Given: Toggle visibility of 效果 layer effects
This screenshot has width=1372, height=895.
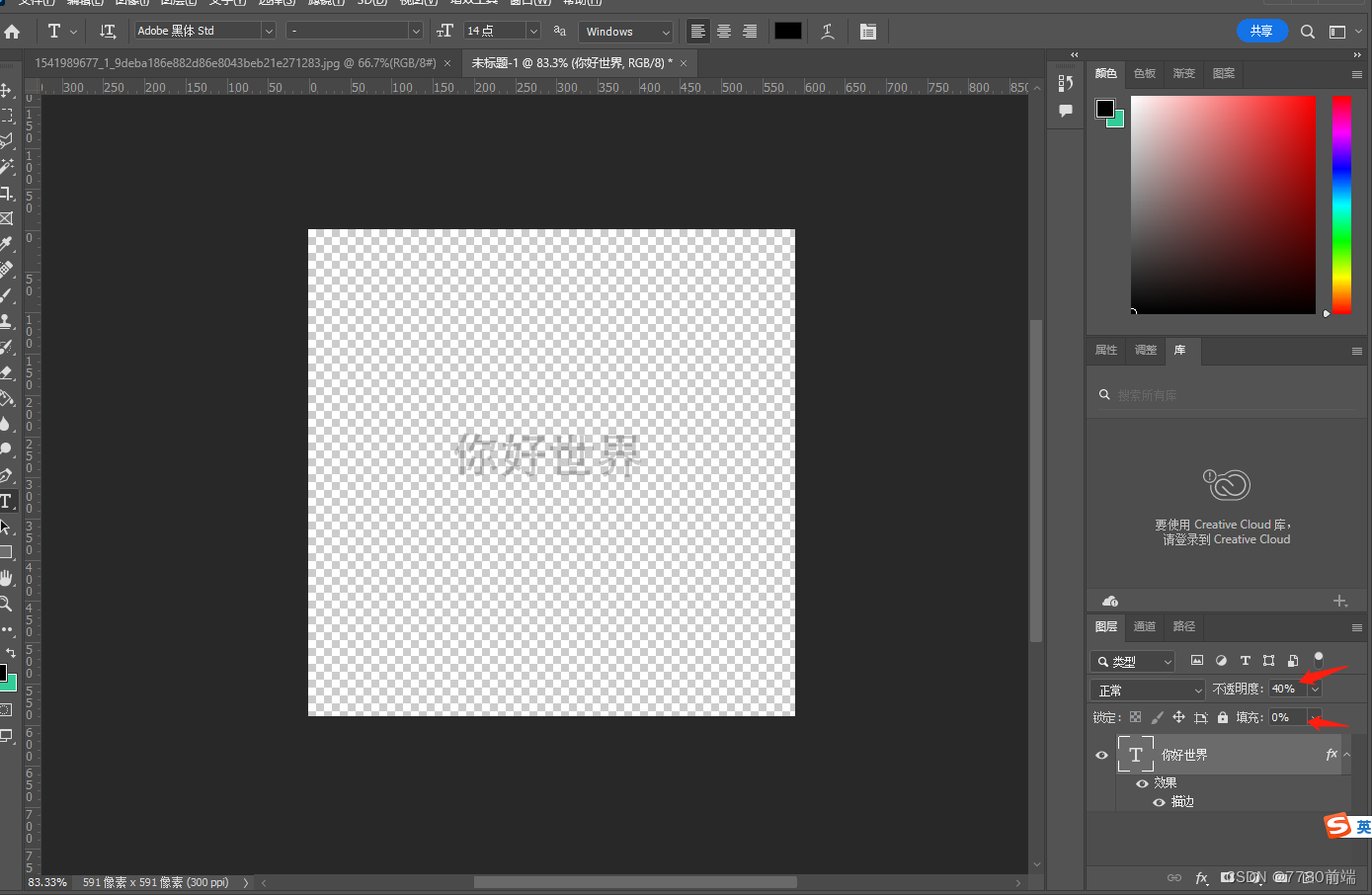Looking at the screenshot, I should [1142, 782].
